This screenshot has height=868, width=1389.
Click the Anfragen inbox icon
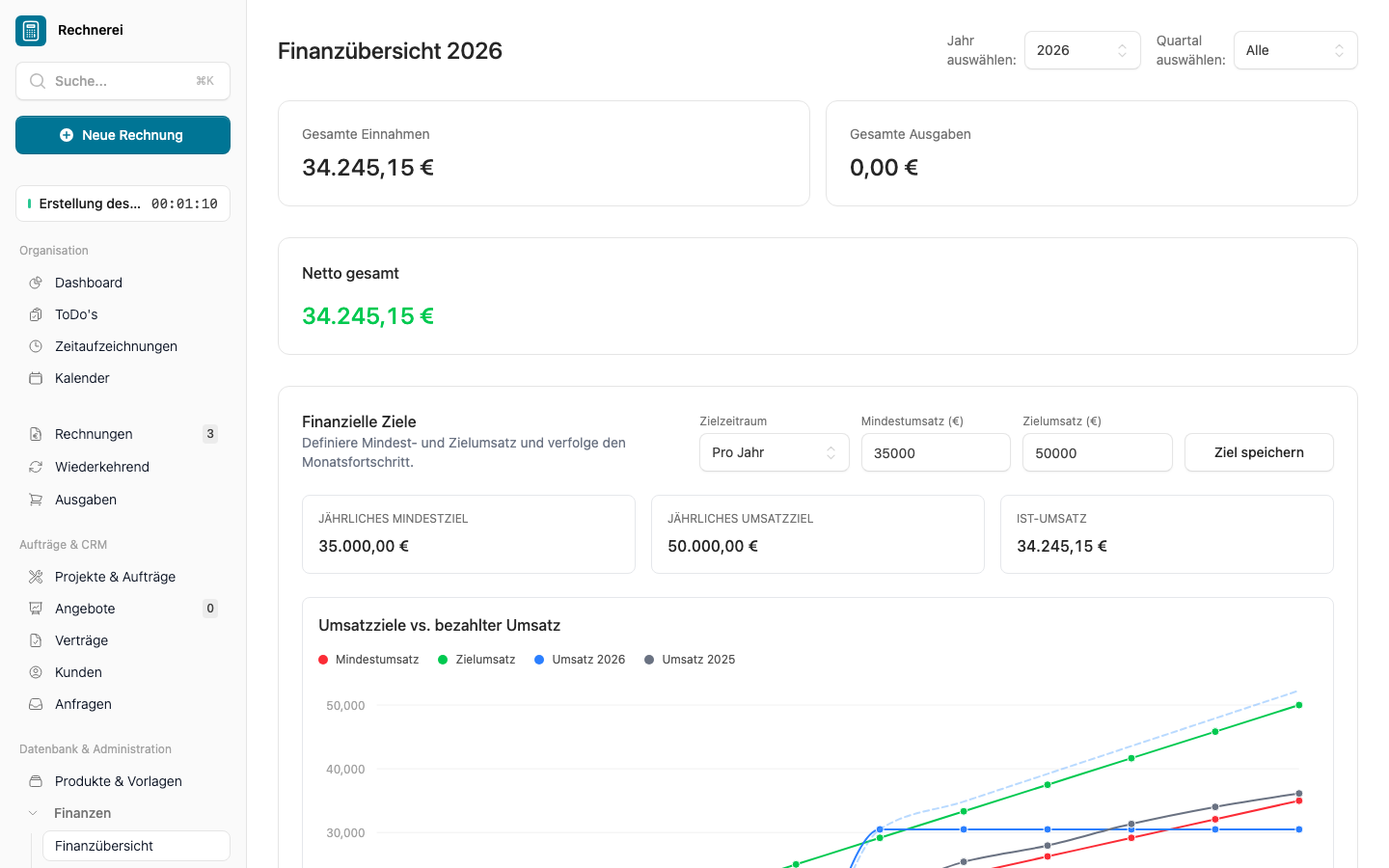[x=36, y=704]
